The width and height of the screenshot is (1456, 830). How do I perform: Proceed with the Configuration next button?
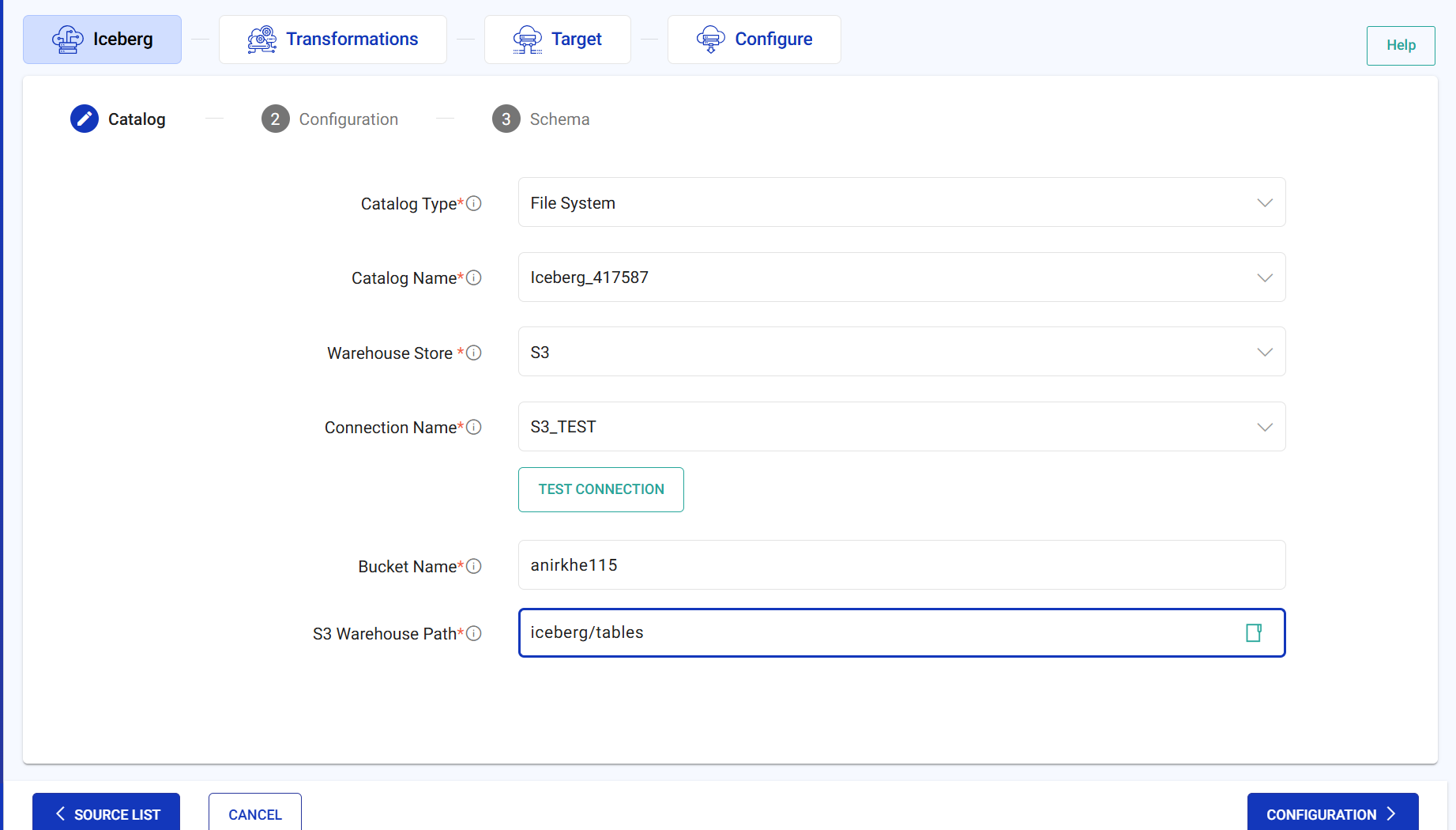1332,813
